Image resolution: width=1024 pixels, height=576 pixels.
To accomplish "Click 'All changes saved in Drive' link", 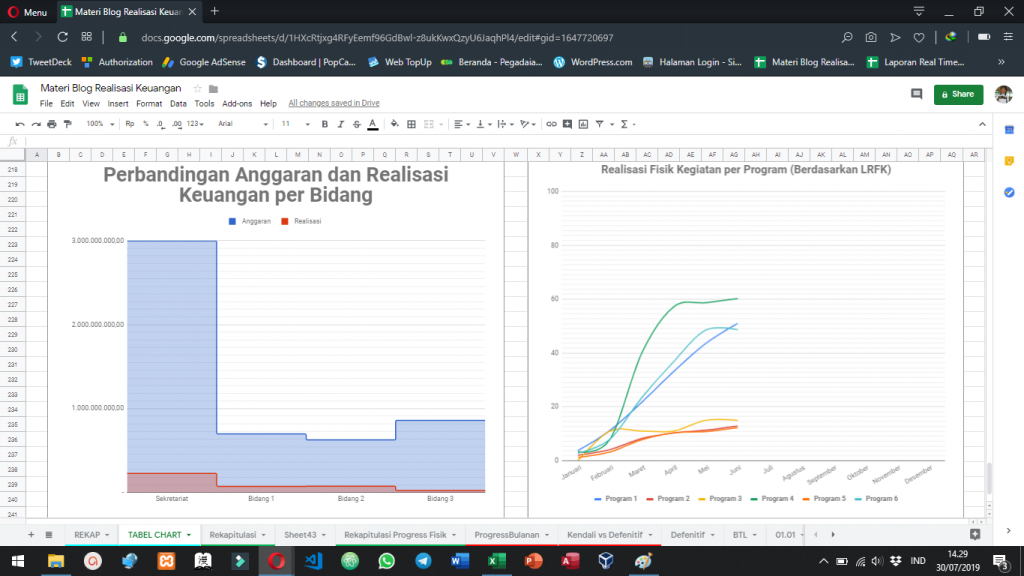I will pos(333,103).
